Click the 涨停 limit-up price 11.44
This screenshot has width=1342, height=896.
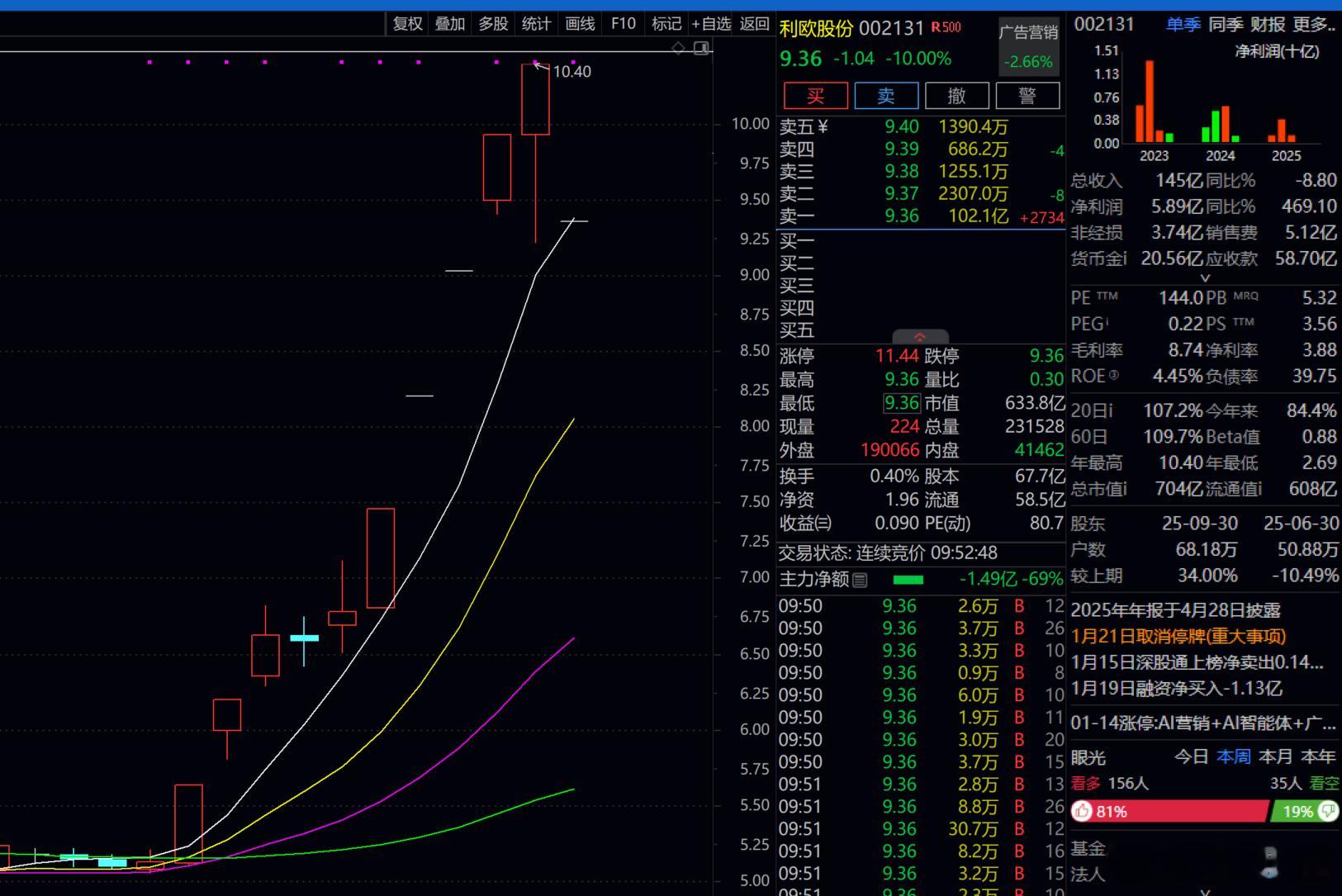pos(897,355)
